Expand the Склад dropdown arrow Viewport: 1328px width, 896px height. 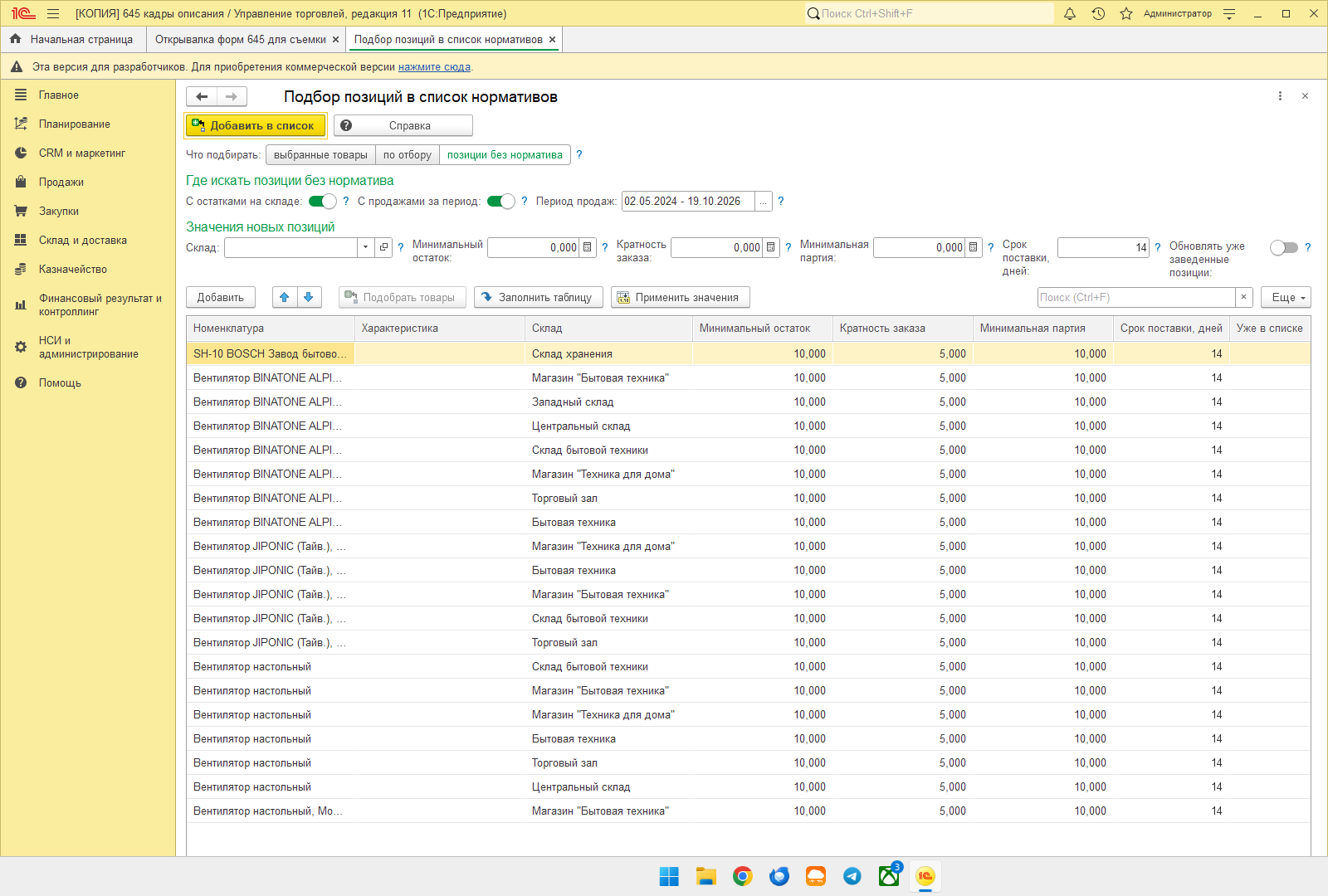[x=365, y=247]
